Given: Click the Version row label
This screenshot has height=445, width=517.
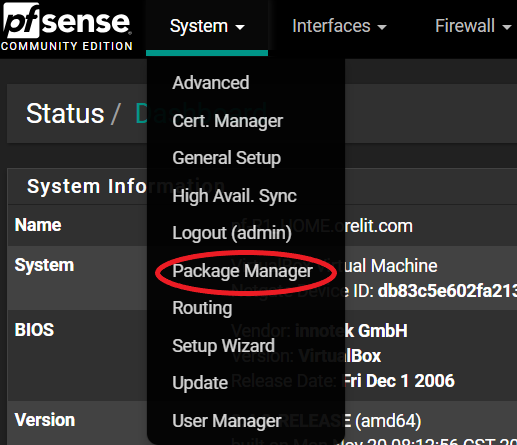Looking at the screenshot, I should tap(45, 420).
